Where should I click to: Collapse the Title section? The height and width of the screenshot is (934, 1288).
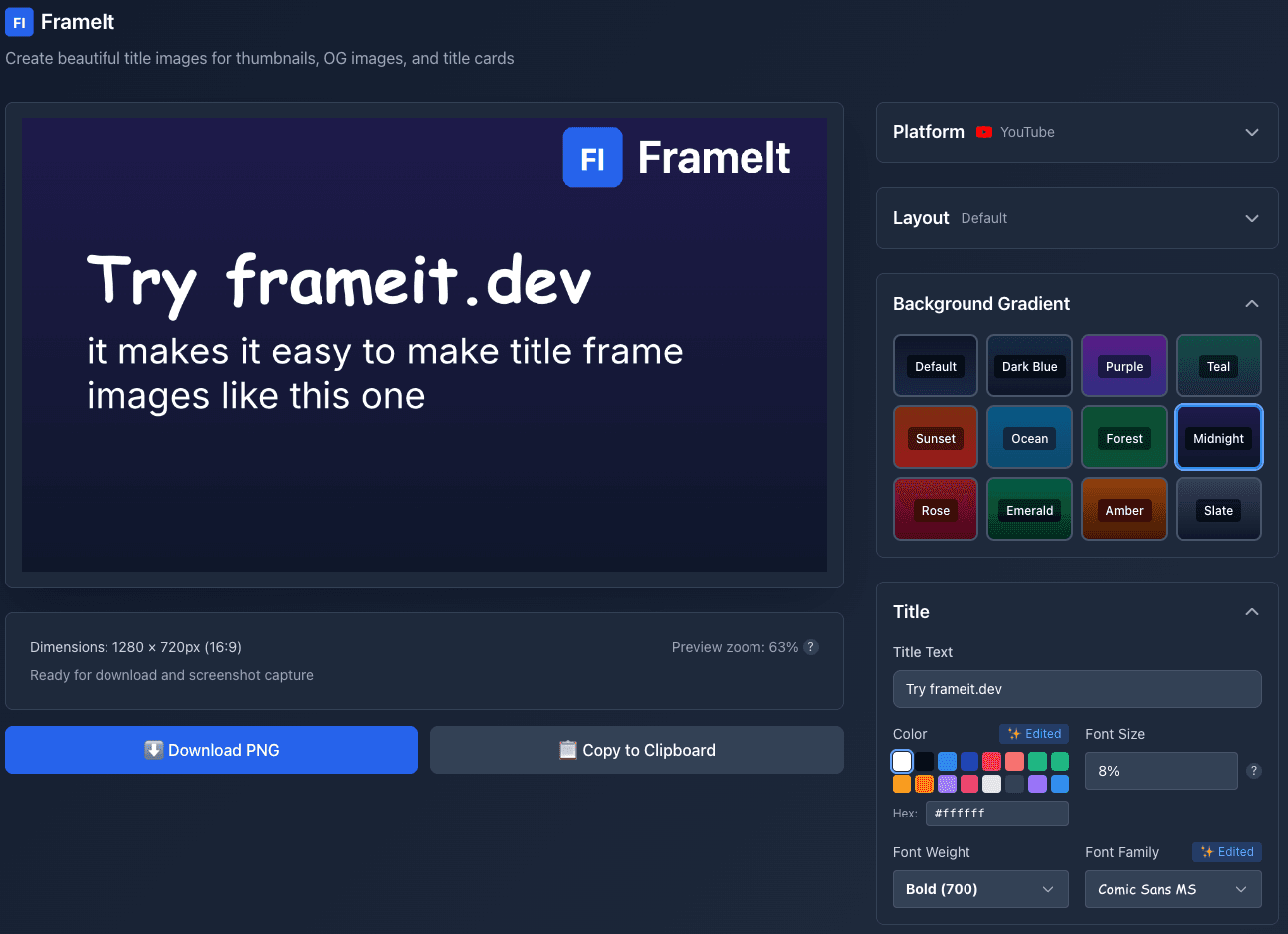pos(1251,611)
